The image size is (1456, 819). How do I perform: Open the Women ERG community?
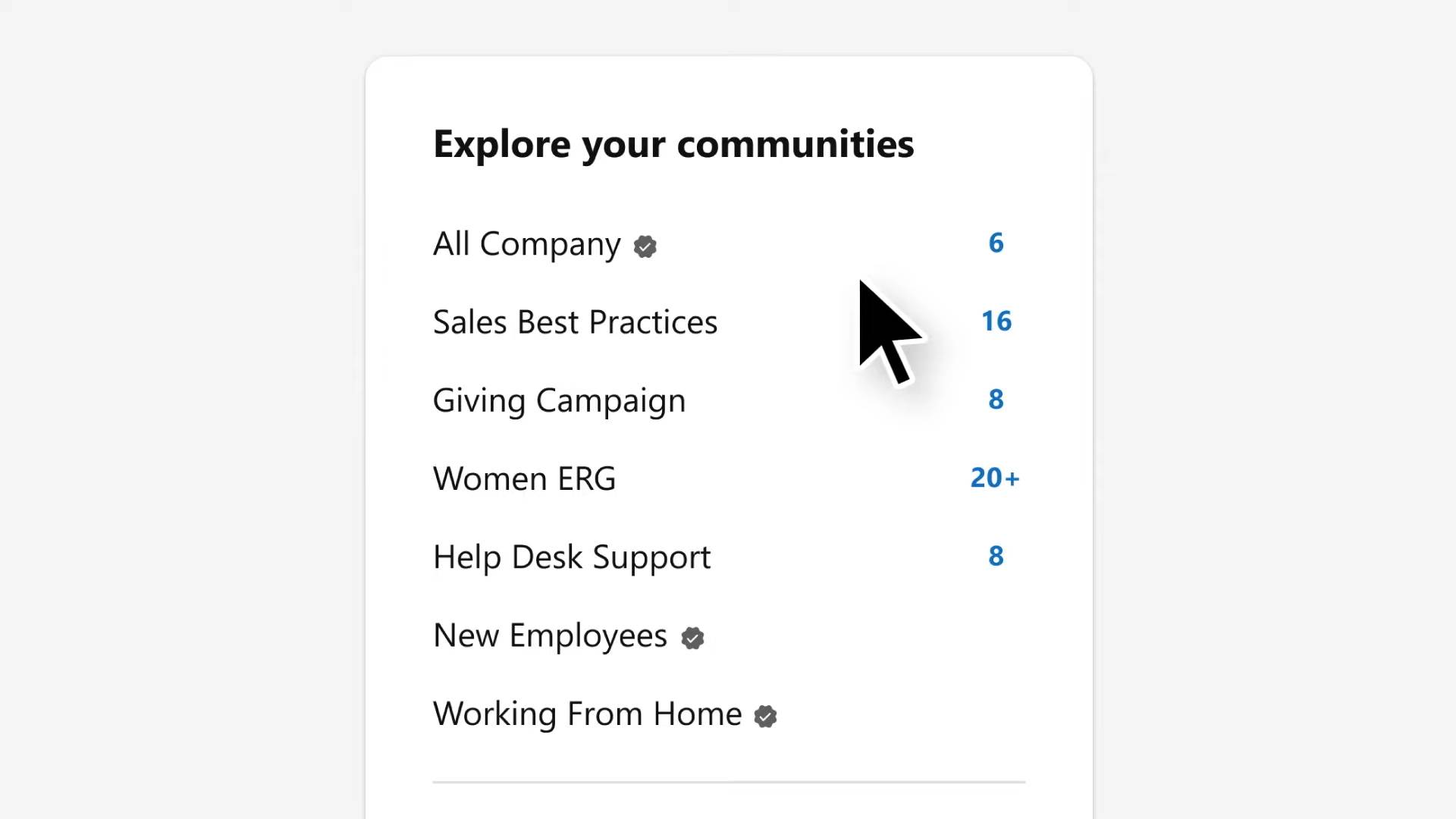[524, 478]
